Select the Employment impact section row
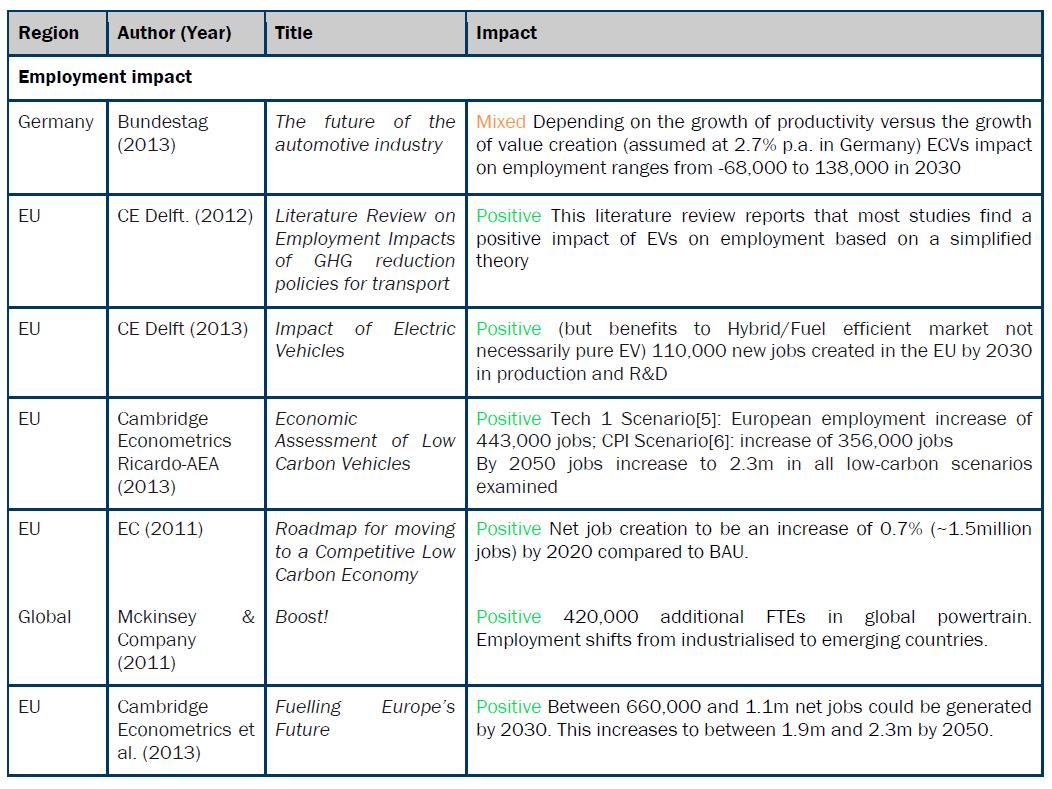1052x789 pixels. pos(105,77)
